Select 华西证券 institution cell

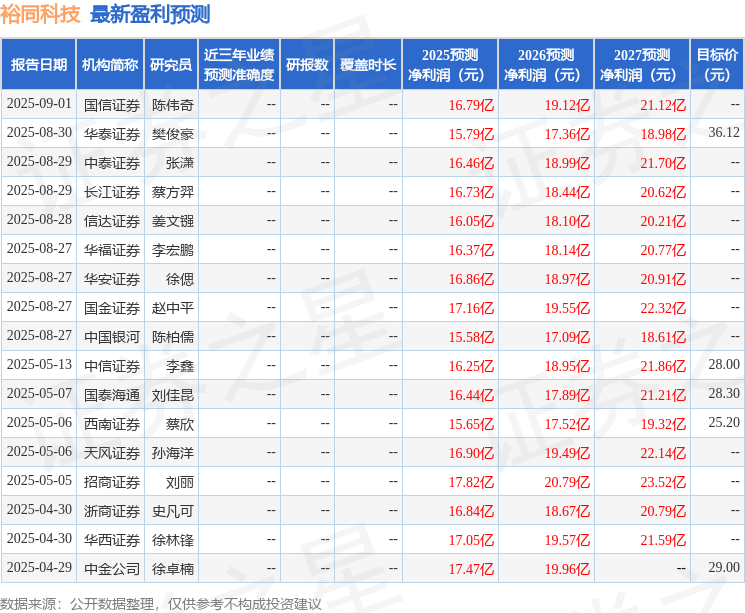pos(112,539)
